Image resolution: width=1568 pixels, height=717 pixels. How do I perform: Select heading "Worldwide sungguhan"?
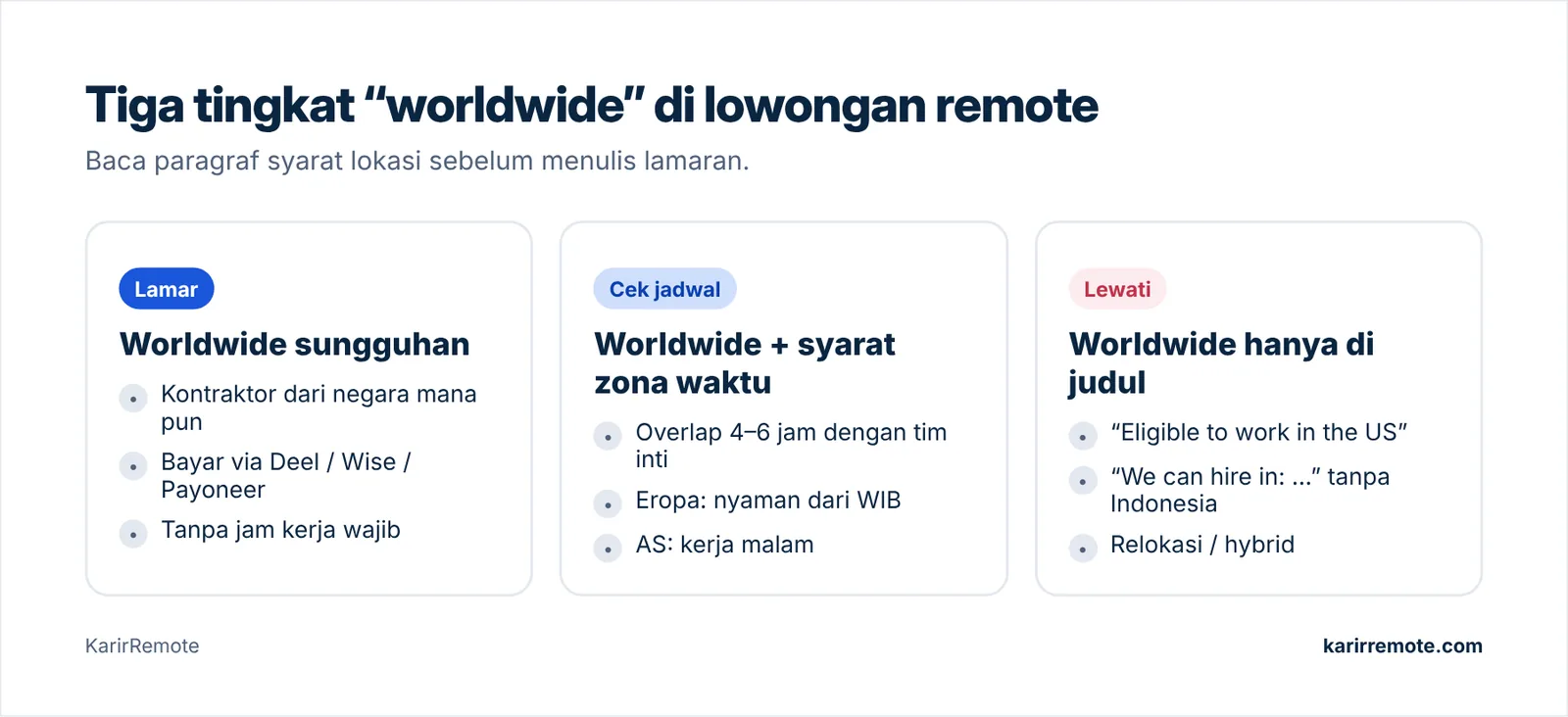point(295,345)
